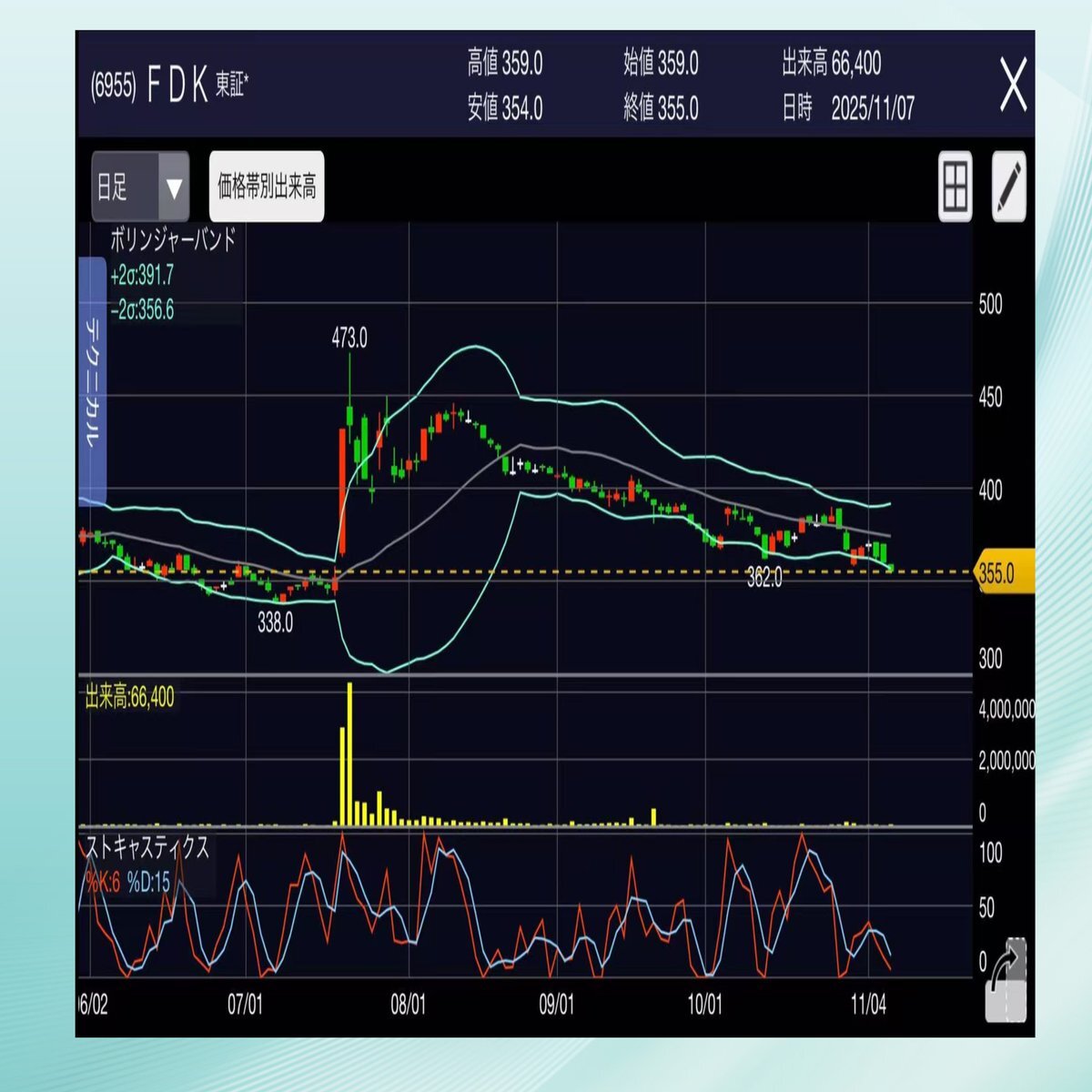Click the ボリンジャーバンド indicator label
1092x1092 pixels.
(173, 239)
